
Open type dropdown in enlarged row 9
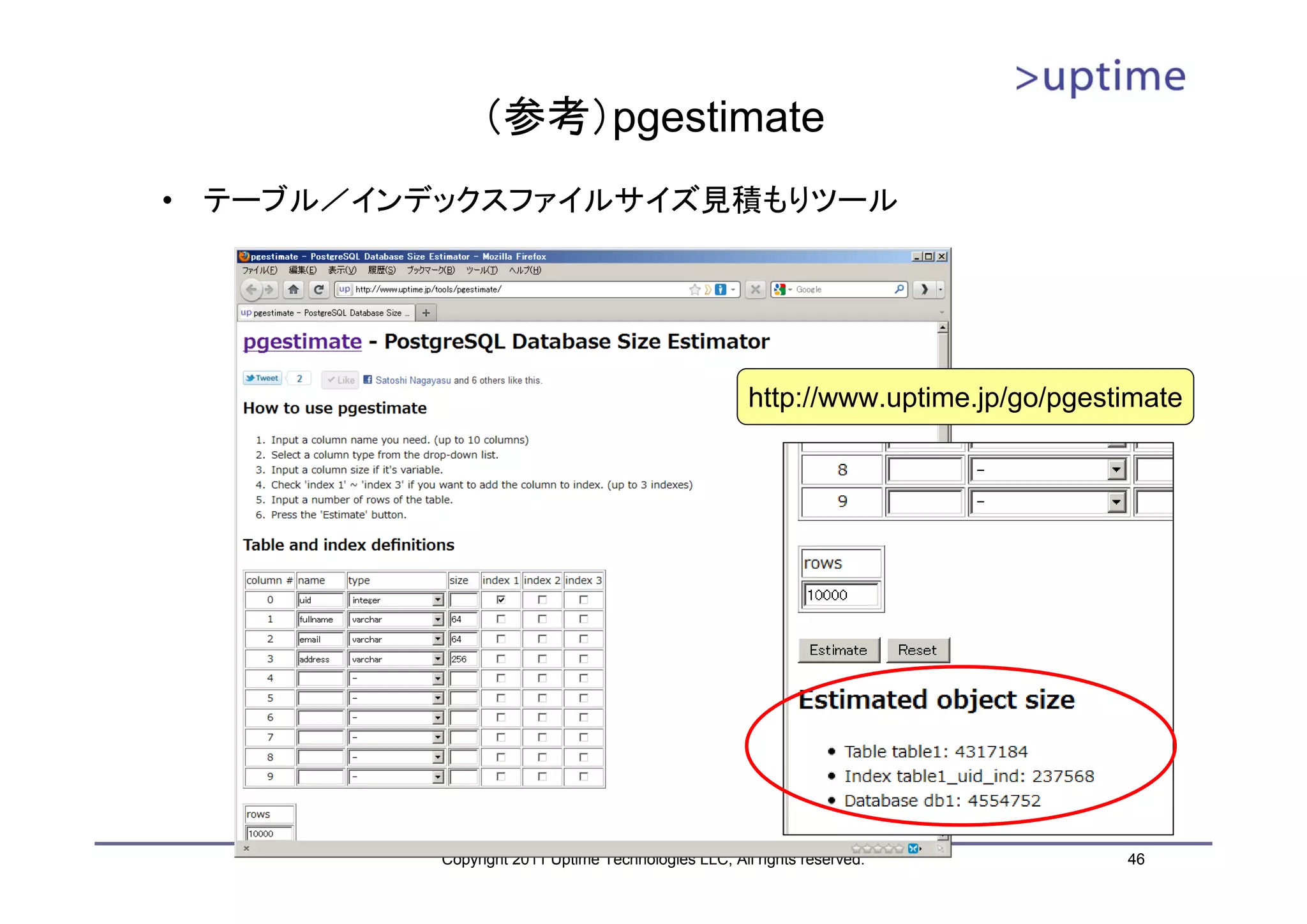click(1048, 502)
